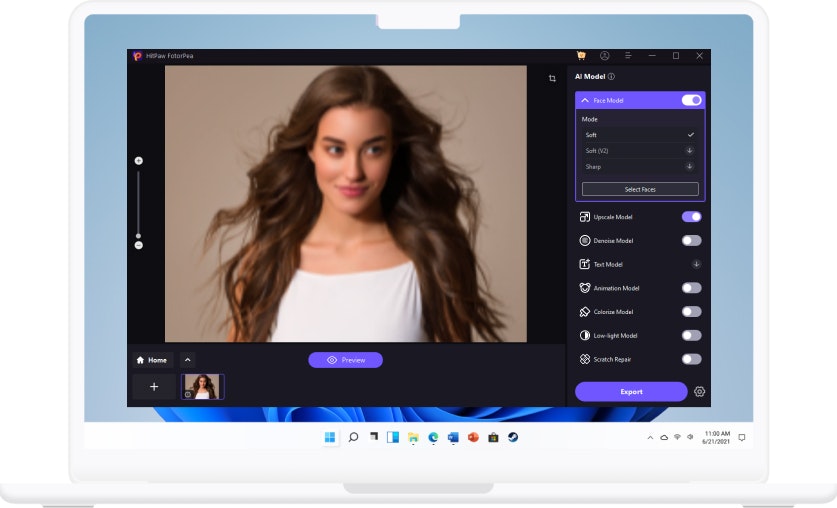The width and height of the screenshot is (837, 508).
Task: Open the shopping cart purchase icon
Action: [581, 55]
